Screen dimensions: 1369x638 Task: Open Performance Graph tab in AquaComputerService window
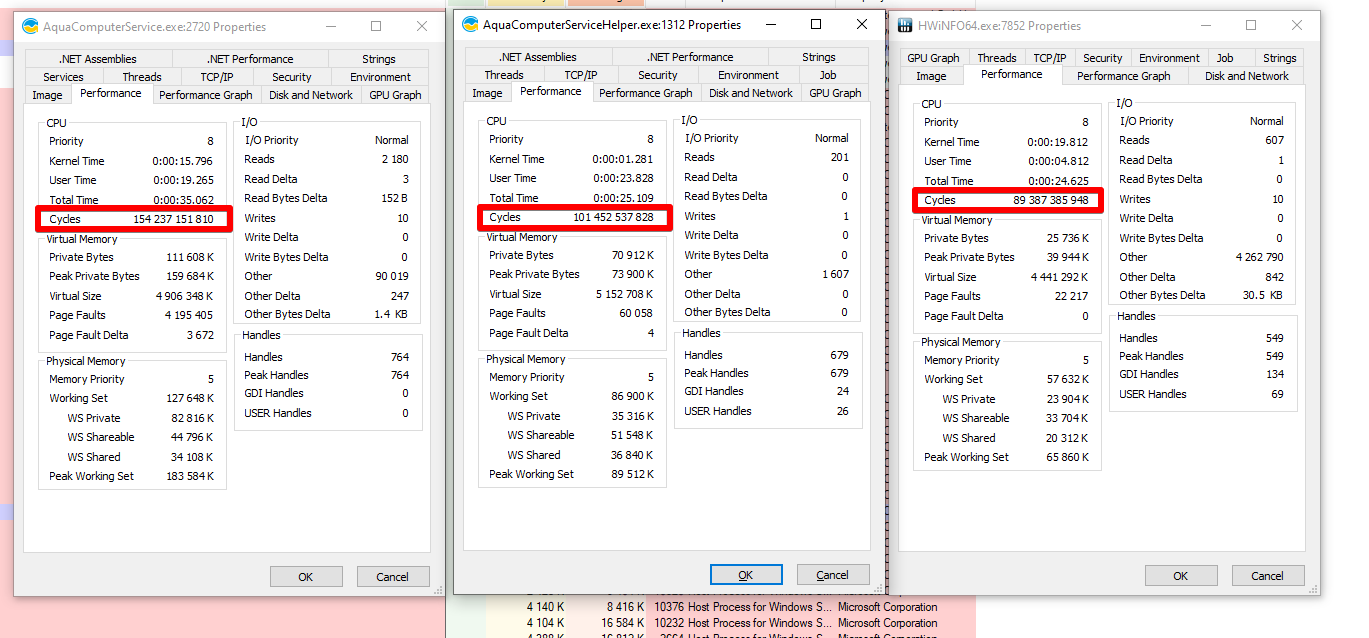[206, 95]
